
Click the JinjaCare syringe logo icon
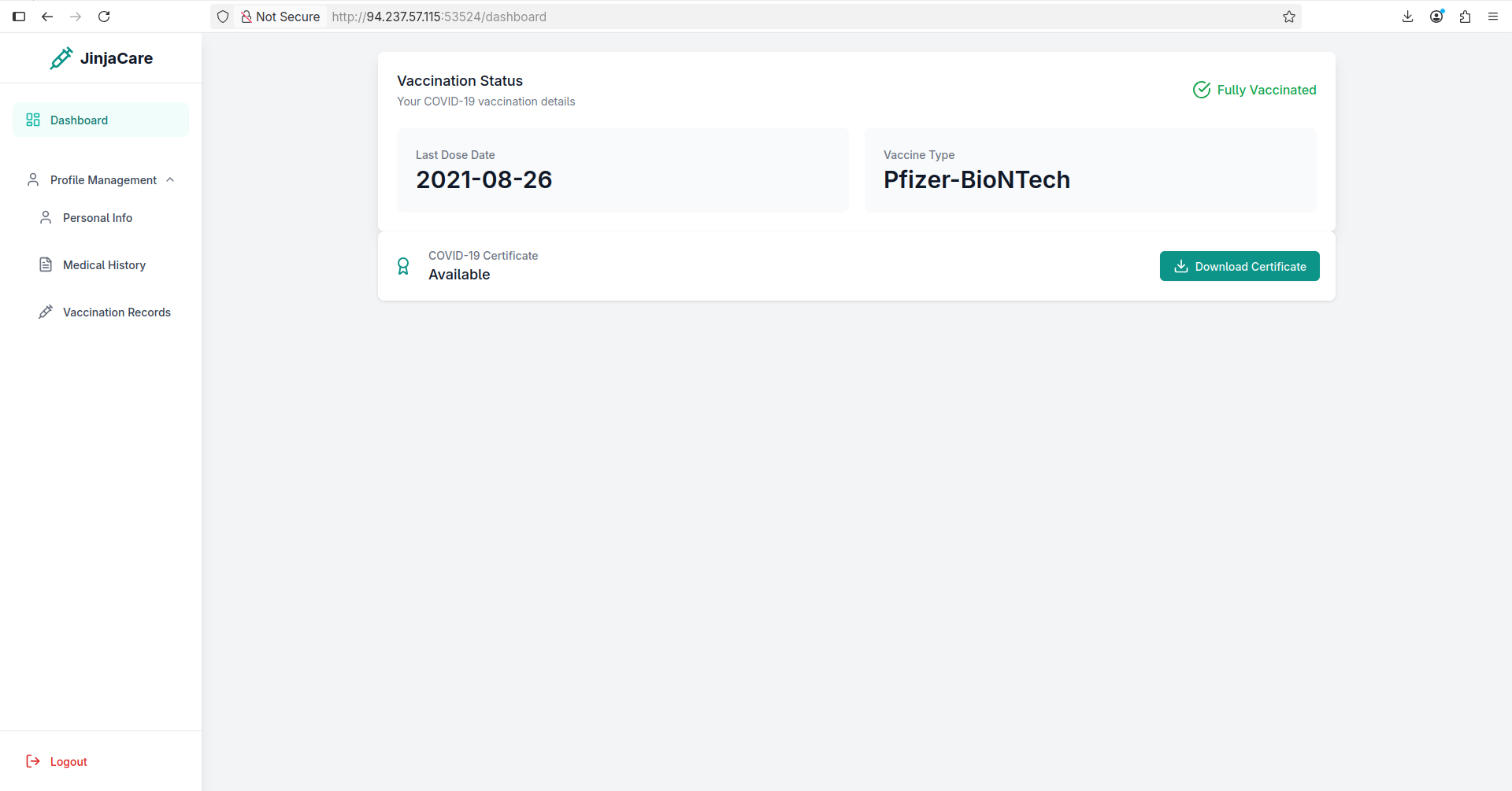[x=61, y=58]
